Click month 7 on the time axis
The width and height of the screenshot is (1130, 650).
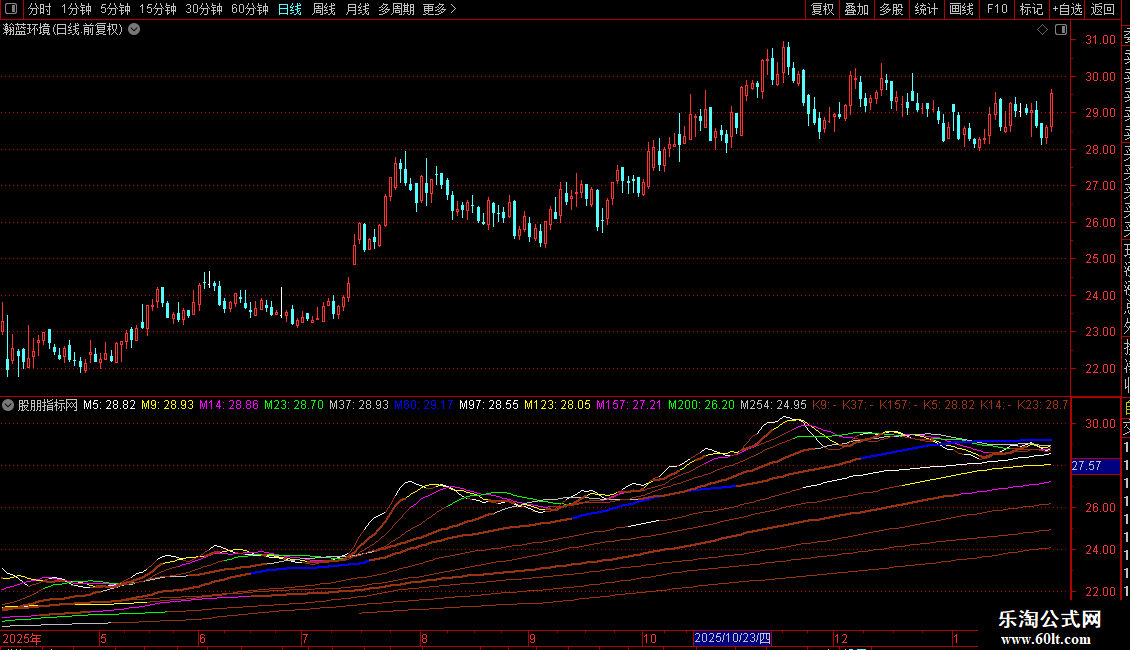pos(306,638)
